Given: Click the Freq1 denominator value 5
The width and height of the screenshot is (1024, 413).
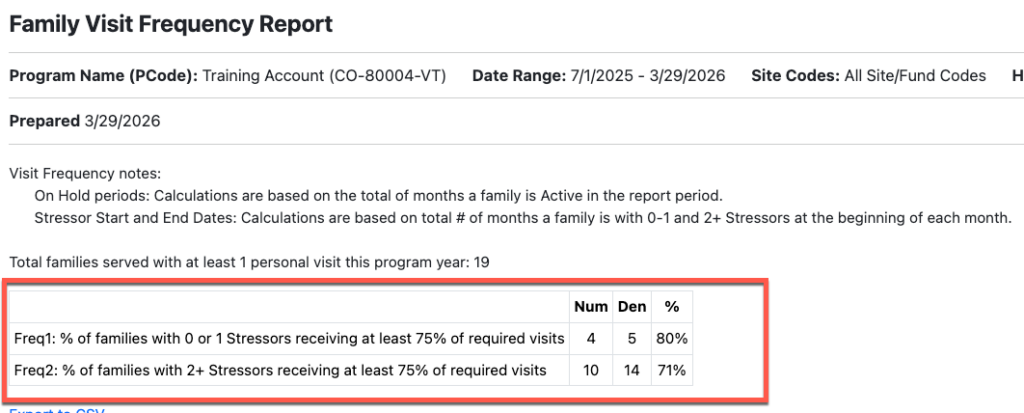Looking at the screenshot, I should tap(632, 338).
